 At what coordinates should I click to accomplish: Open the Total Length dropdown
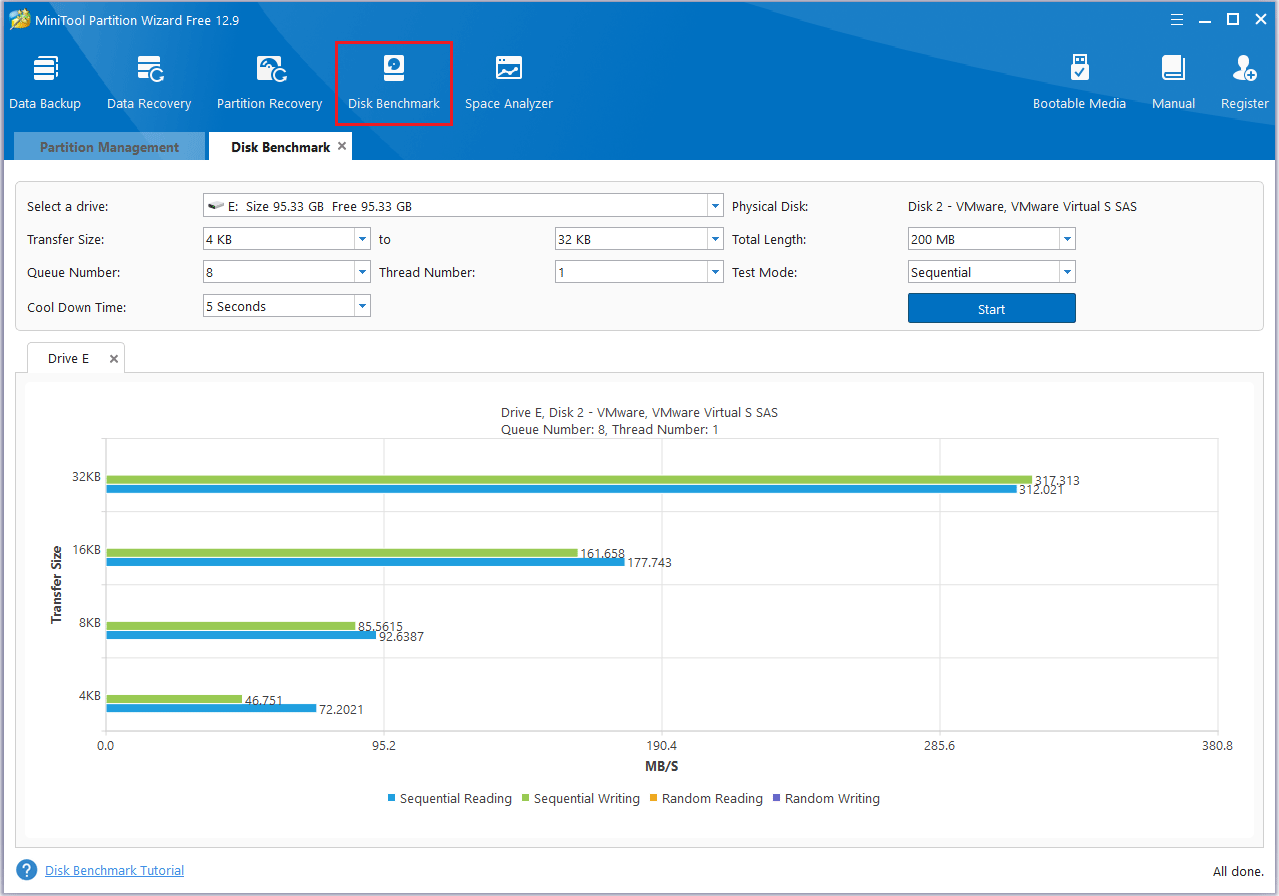[x=1066, y=238]
